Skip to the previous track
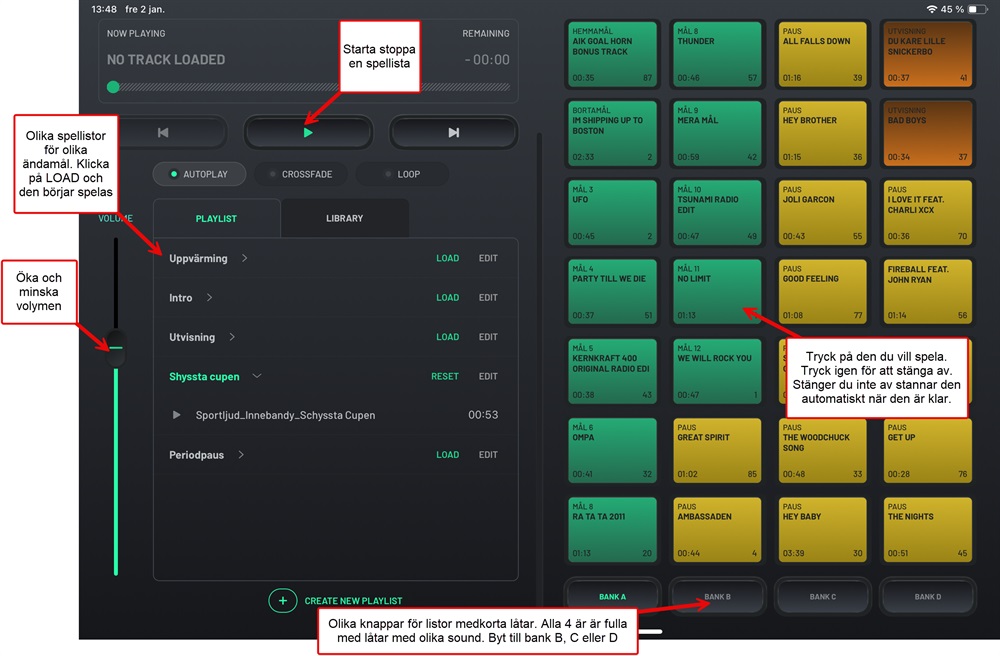This screenshot has width=1000, height=656. point(163,132)
